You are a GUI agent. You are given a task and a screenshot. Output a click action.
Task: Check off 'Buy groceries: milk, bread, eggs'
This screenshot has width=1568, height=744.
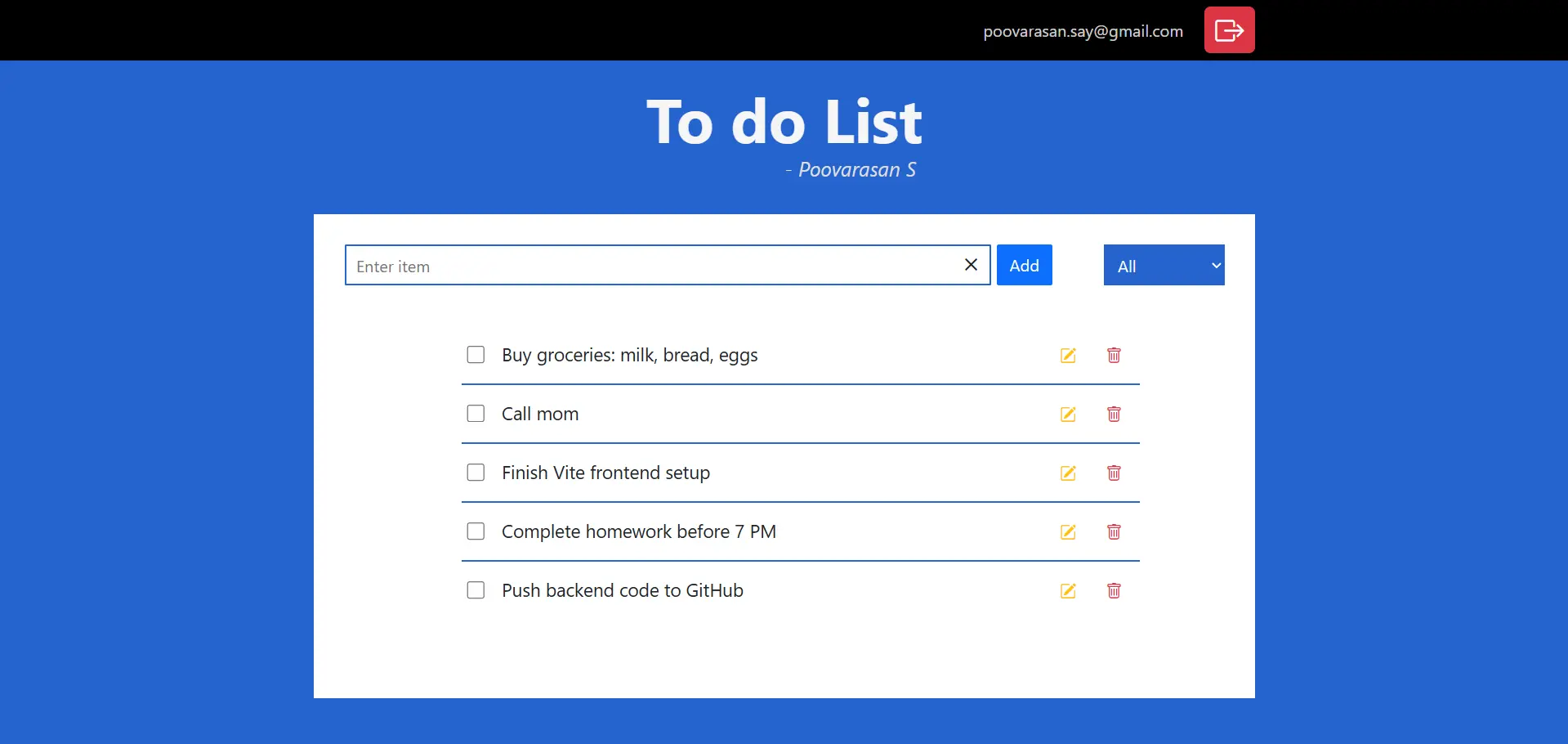[476, 355]
